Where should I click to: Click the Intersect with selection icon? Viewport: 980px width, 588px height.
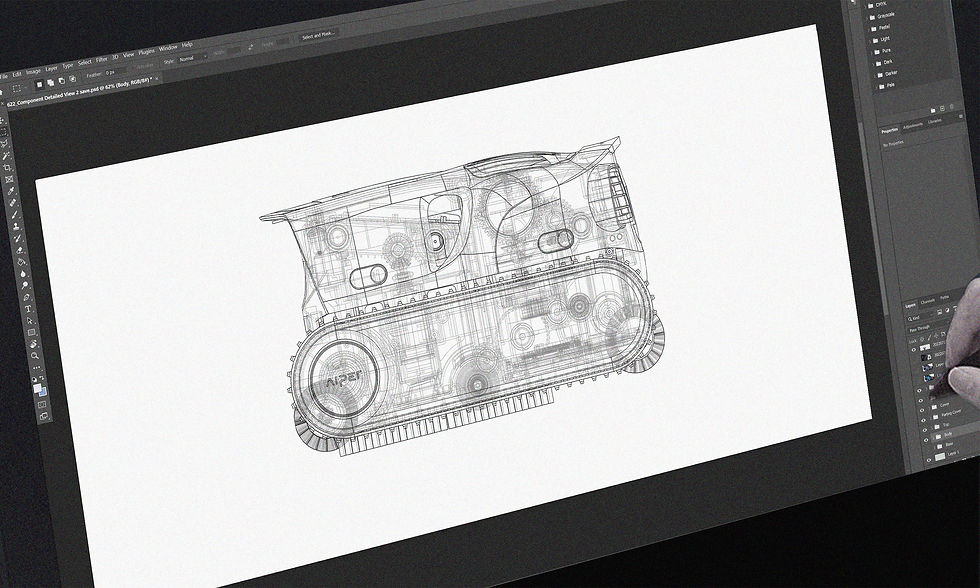click(x=72, y=79)
